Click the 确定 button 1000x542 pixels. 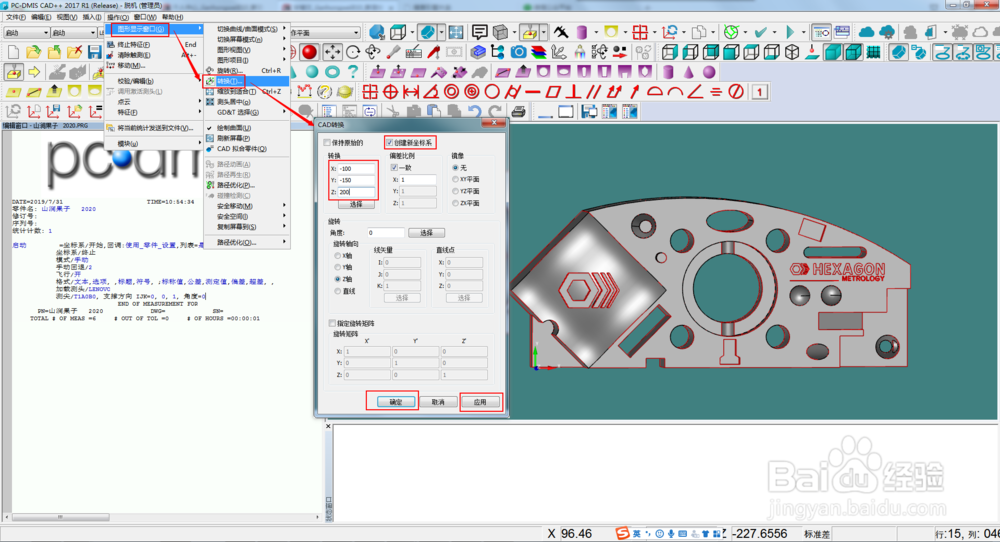[x=395, y=402]
